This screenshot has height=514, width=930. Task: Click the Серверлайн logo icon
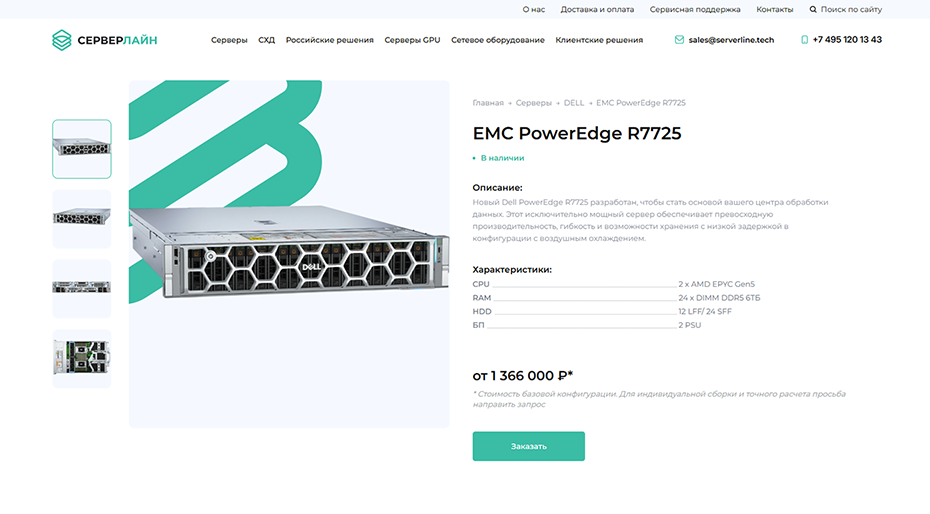point(62,40)
